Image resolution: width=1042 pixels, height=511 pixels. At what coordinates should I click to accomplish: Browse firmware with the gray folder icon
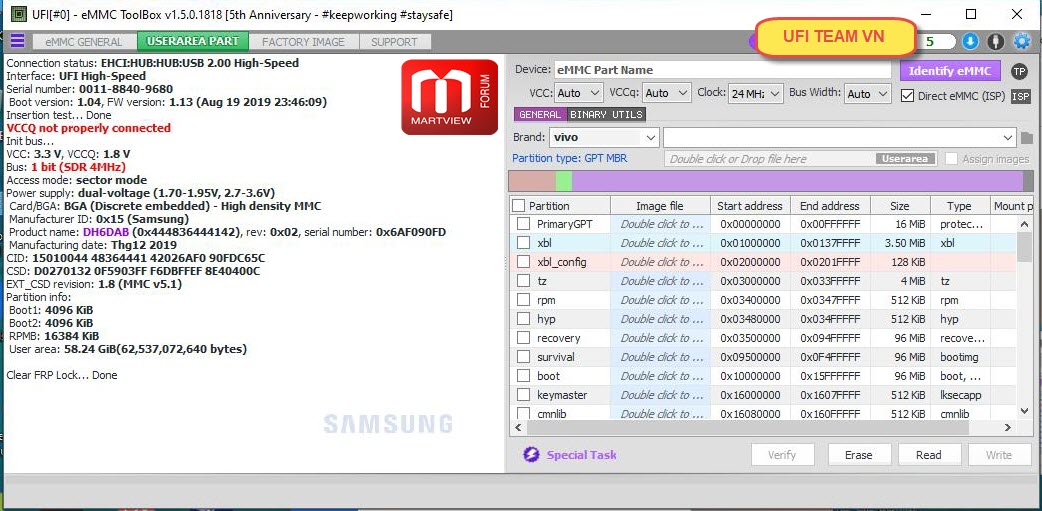1027,138
